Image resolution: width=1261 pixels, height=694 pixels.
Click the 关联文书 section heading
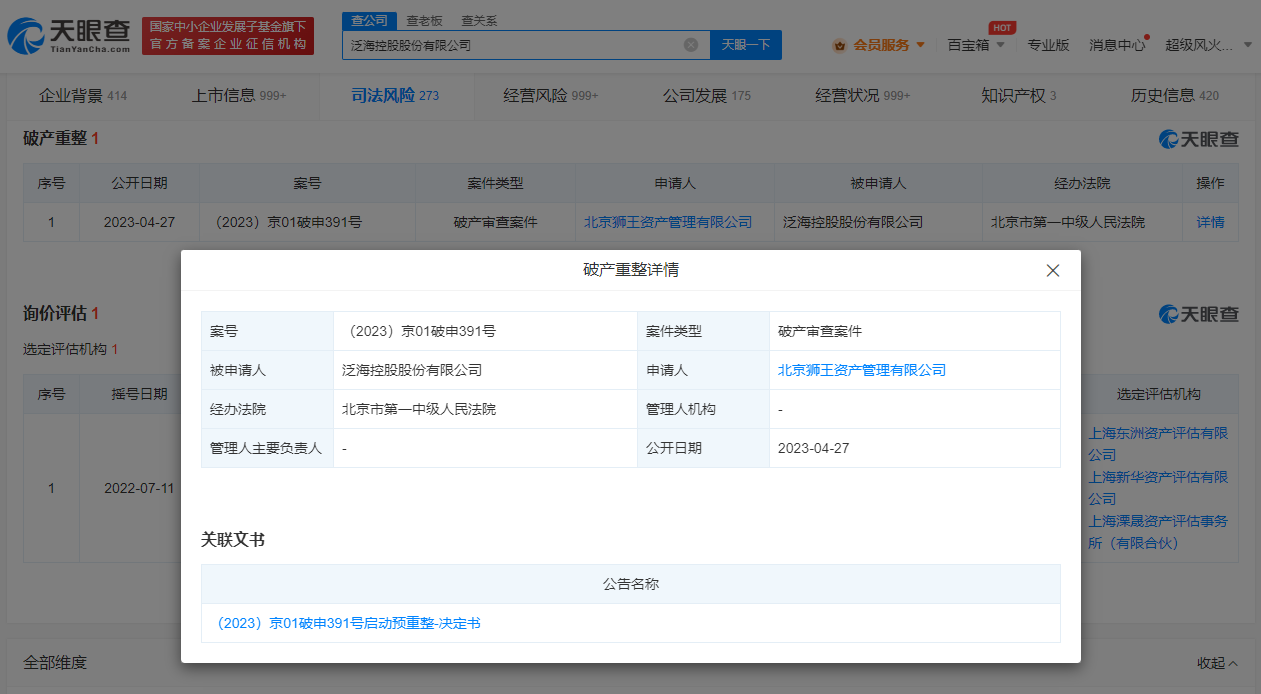click(233, 540)
